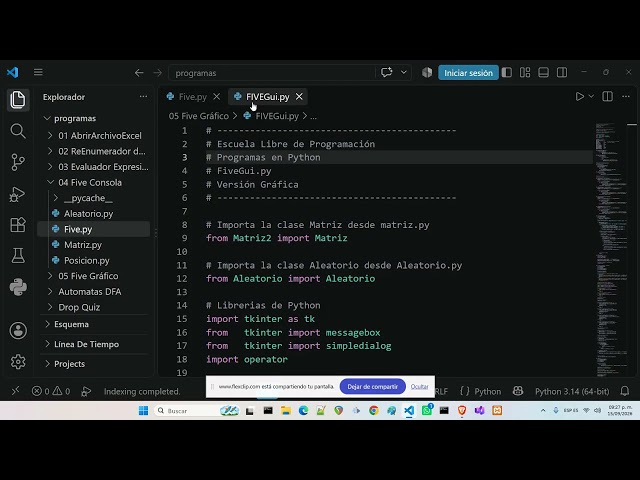Screen dimensions: 640x480
Task: Click Dejar de compartir button
Action: [x=372, y=387]
